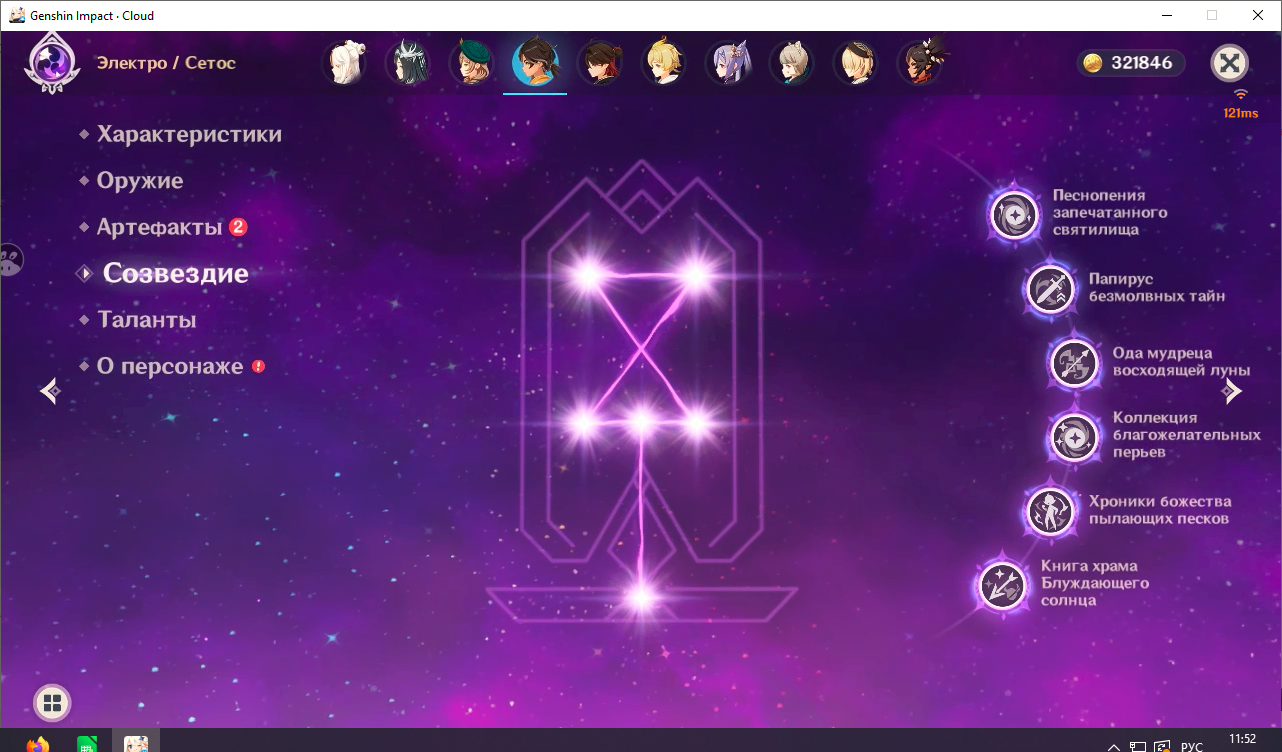Screen dimensions: 1282x752
Task: Switch the РУС keyboard language indicator
Action: click(x=1191, y=746)
